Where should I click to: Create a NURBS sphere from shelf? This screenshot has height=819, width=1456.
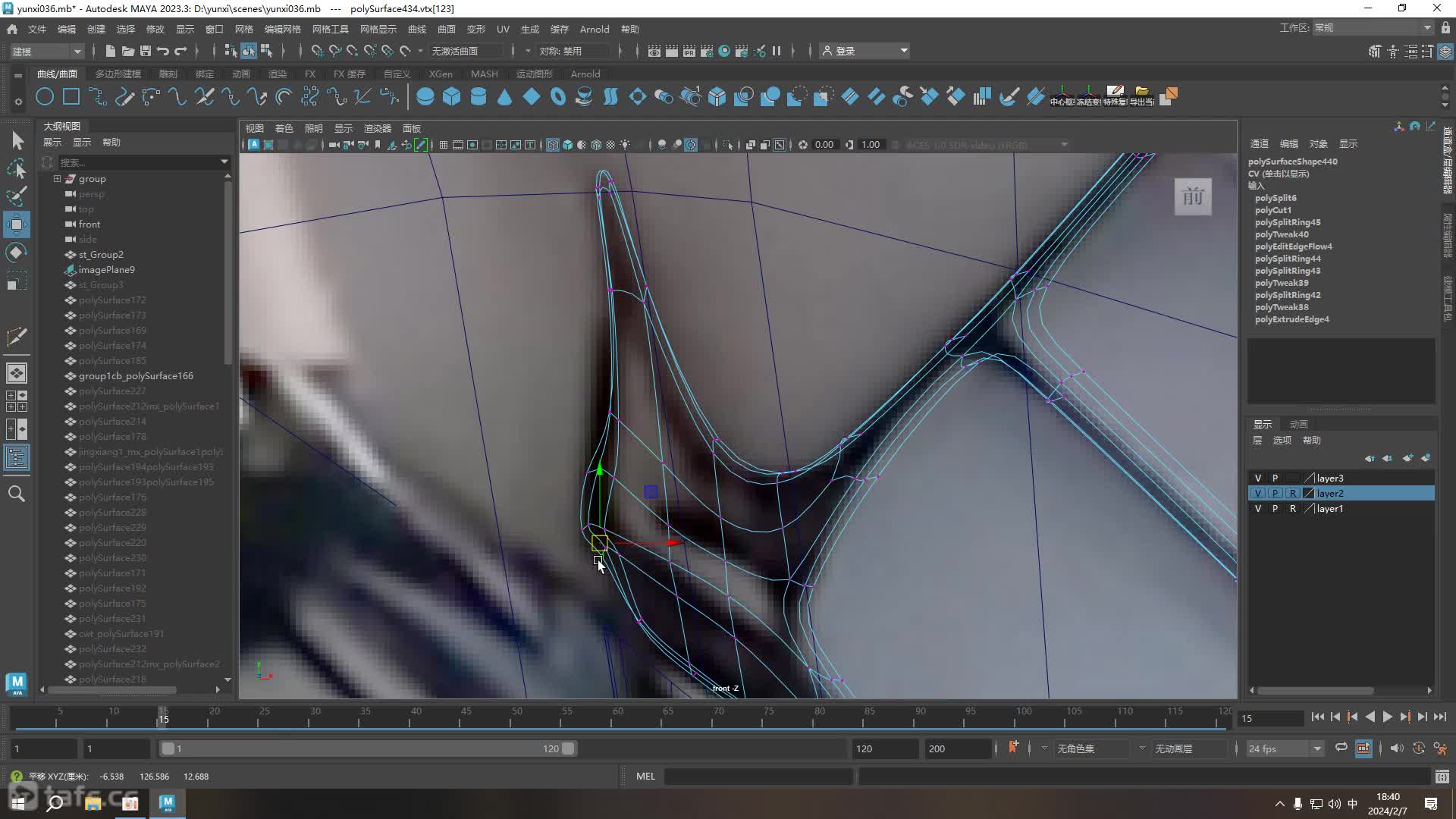425,97
